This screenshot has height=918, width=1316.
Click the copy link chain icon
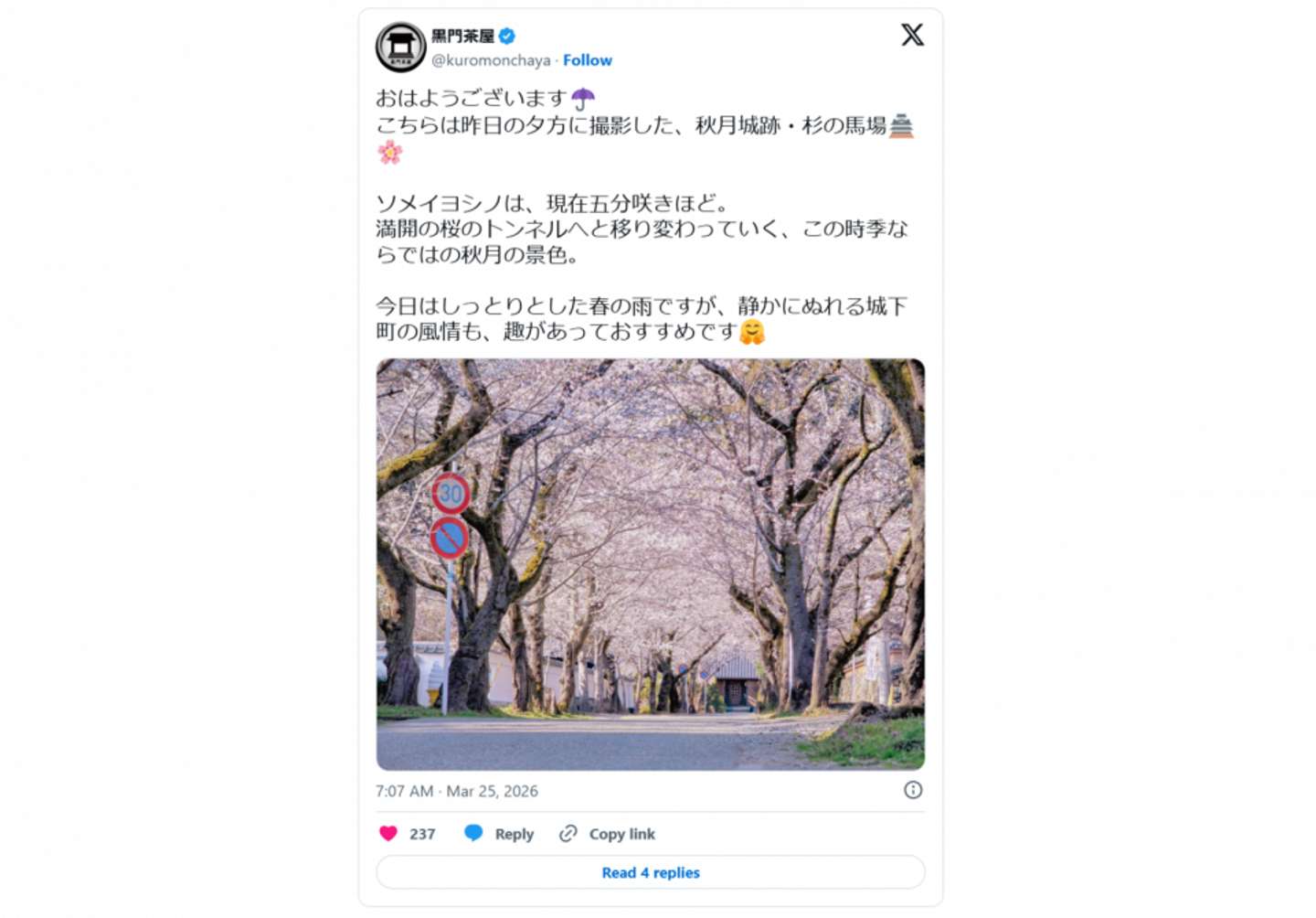pos(568,833)
